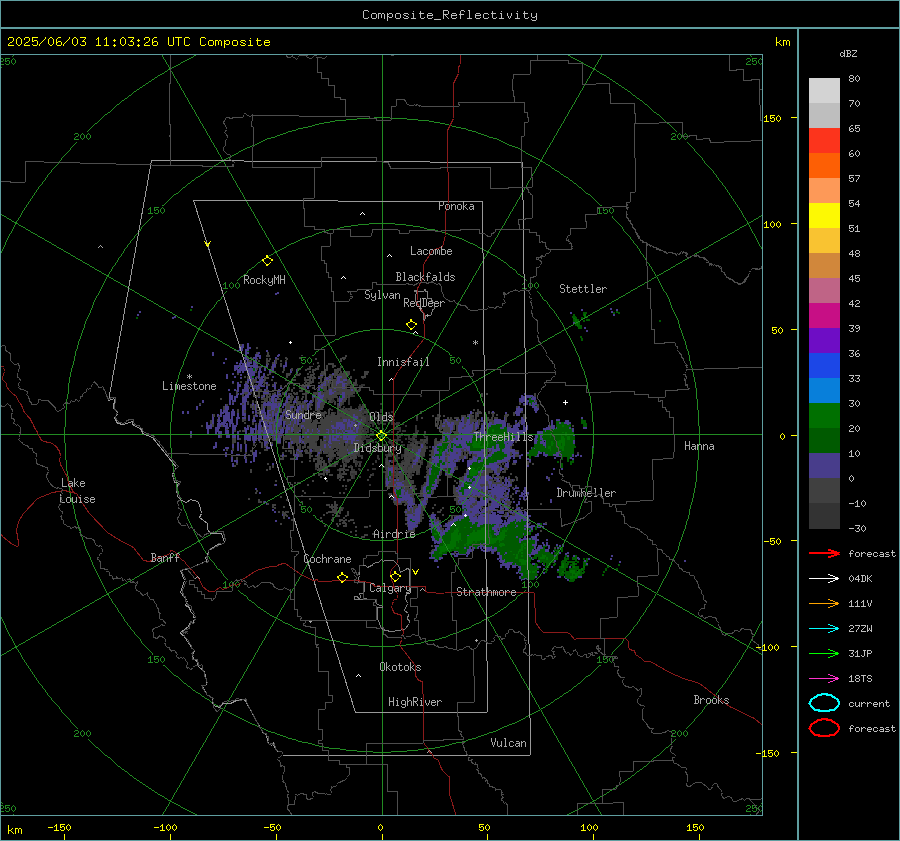Select the red forecast arrow legend icon

point(824,553)
